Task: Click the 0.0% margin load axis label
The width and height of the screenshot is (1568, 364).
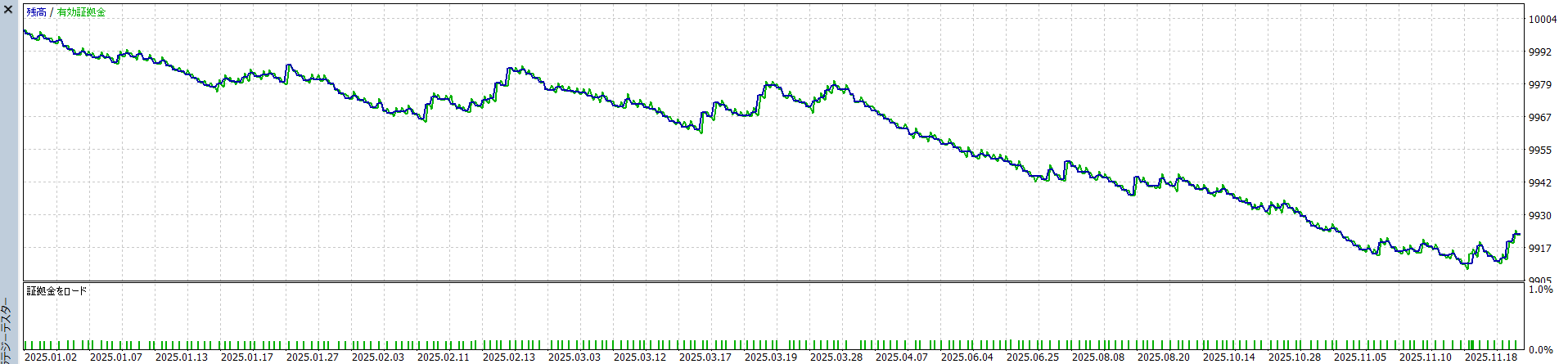Action: [1541, 350]
